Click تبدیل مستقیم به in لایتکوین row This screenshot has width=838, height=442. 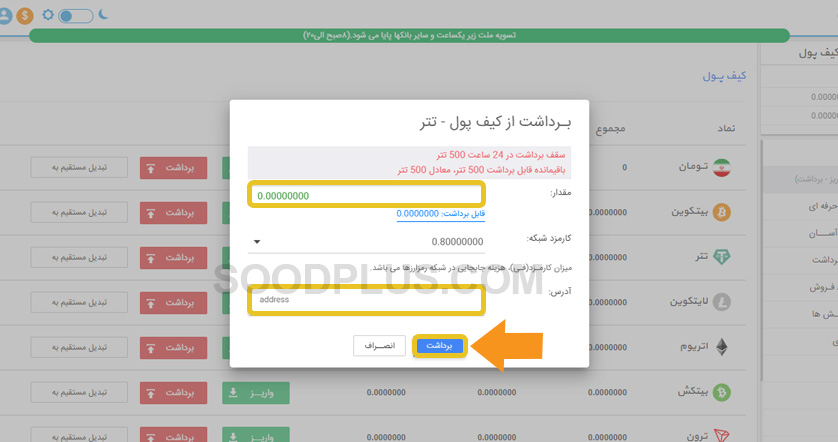[79, 302]
